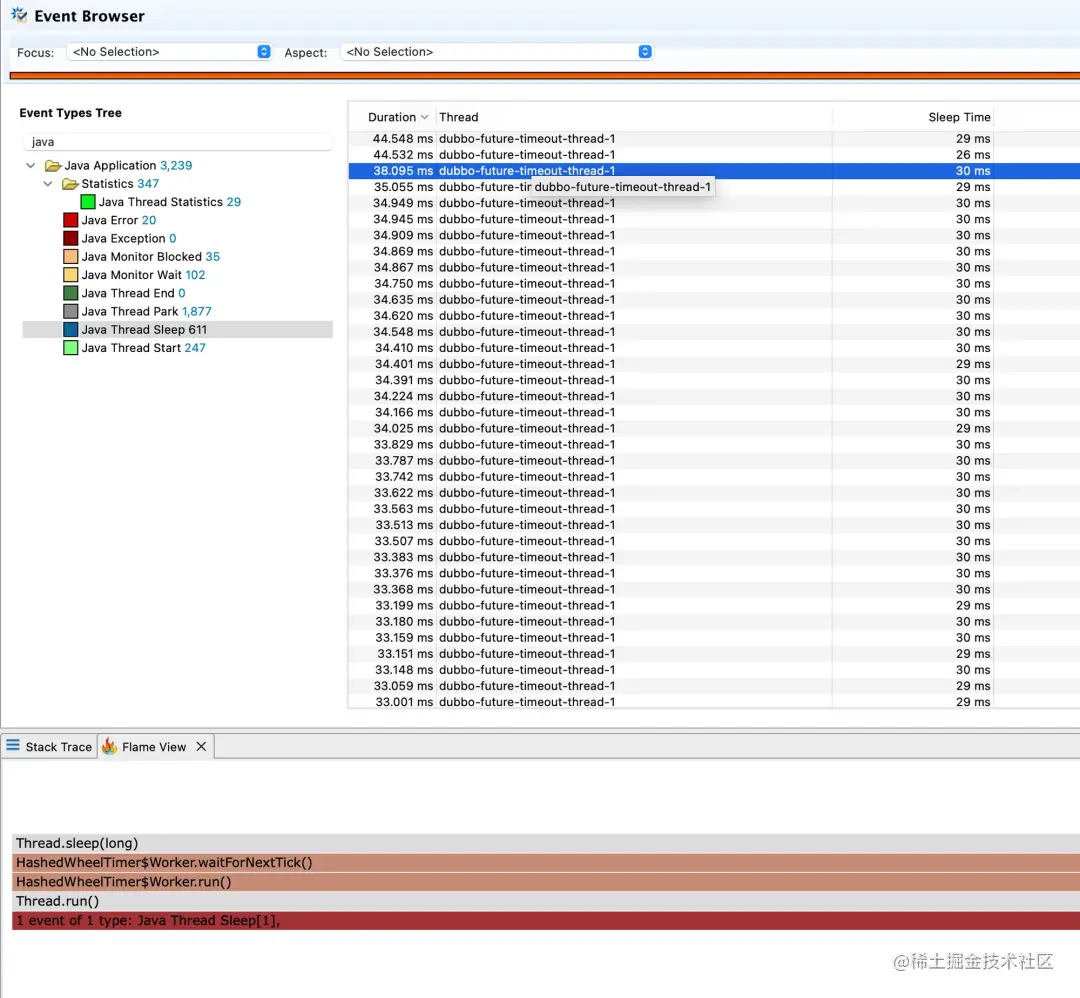Sort by the Sleep Time column header
1080x998 pixels.
[x=913, y=117]
